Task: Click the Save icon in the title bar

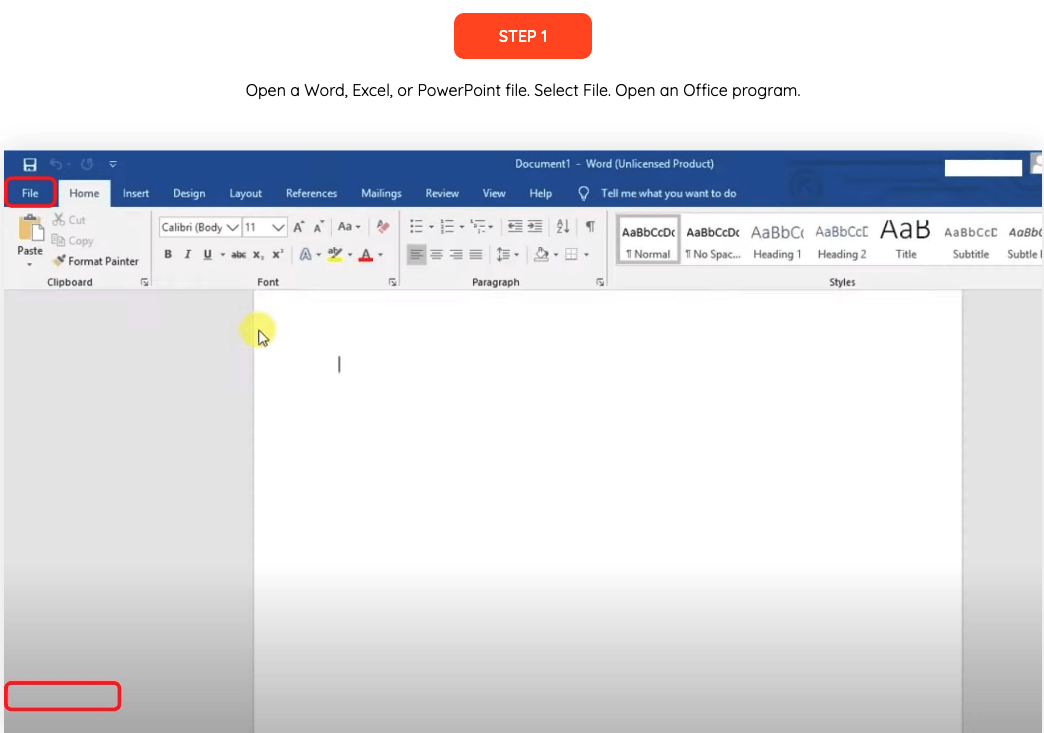Action: pos(30,164)
